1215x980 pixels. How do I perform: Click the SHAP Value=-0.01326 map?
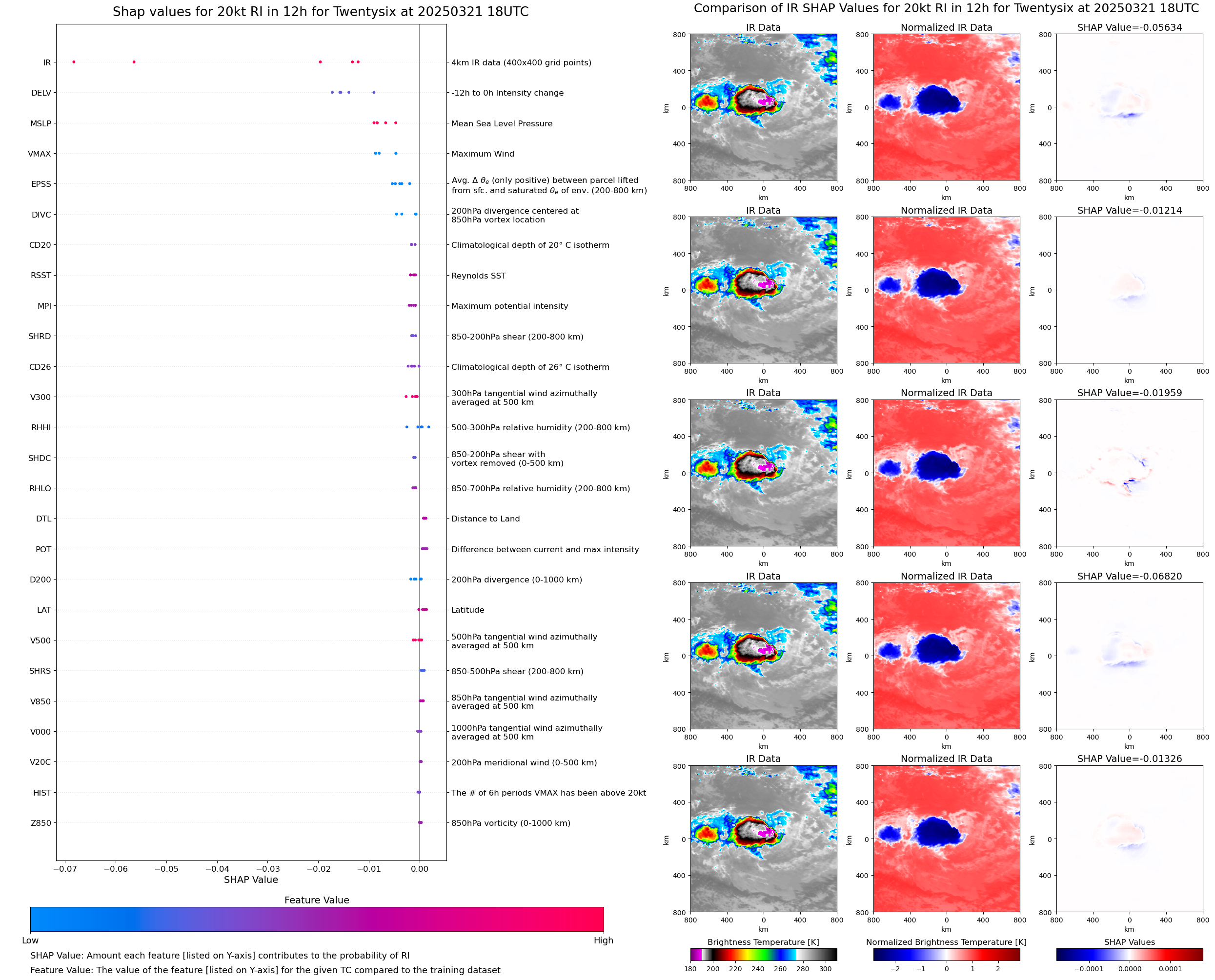click(1129, 839)
